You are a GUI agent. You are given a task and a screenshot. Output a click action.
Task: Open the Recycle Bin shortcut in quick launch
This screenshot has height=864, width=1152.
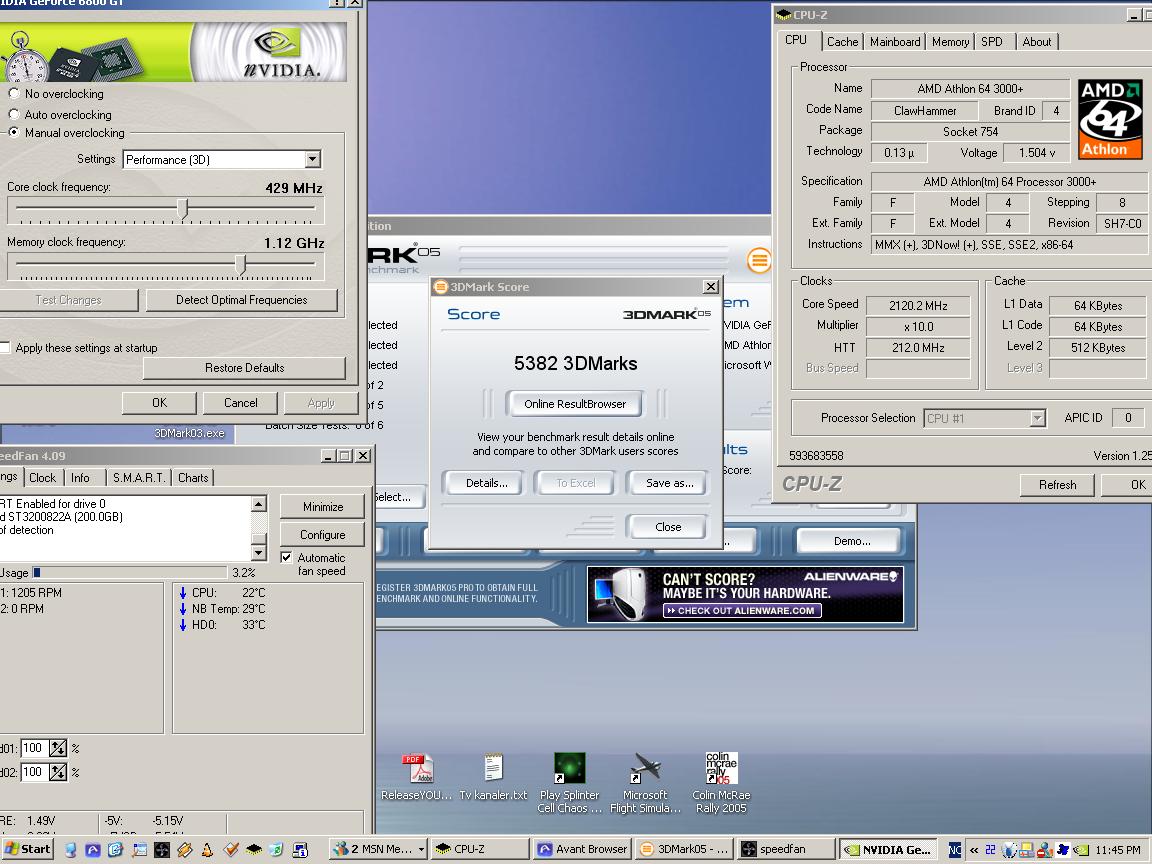tap(276, 849)
